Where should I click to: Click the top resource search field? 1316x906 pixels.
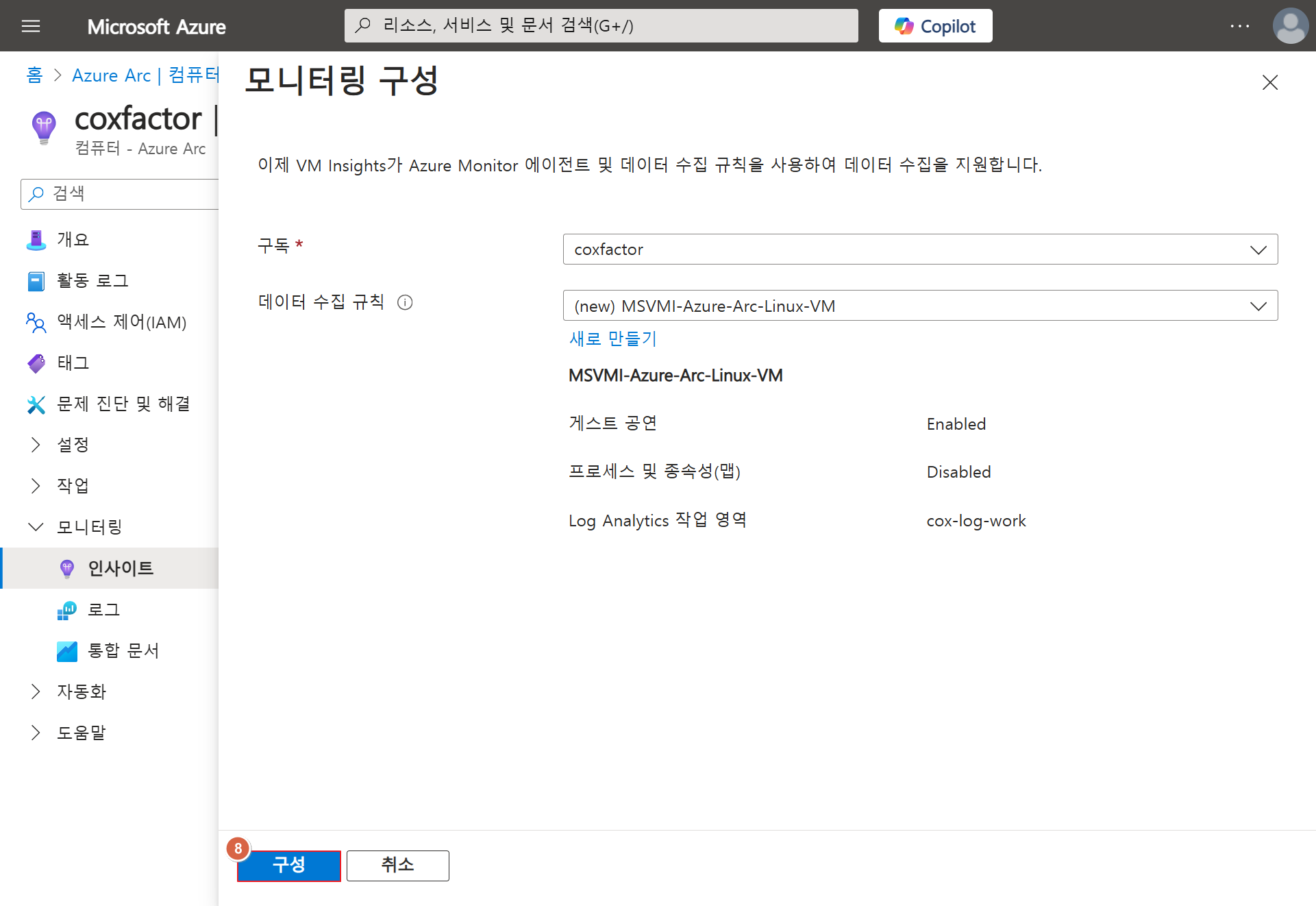point(601,26)
